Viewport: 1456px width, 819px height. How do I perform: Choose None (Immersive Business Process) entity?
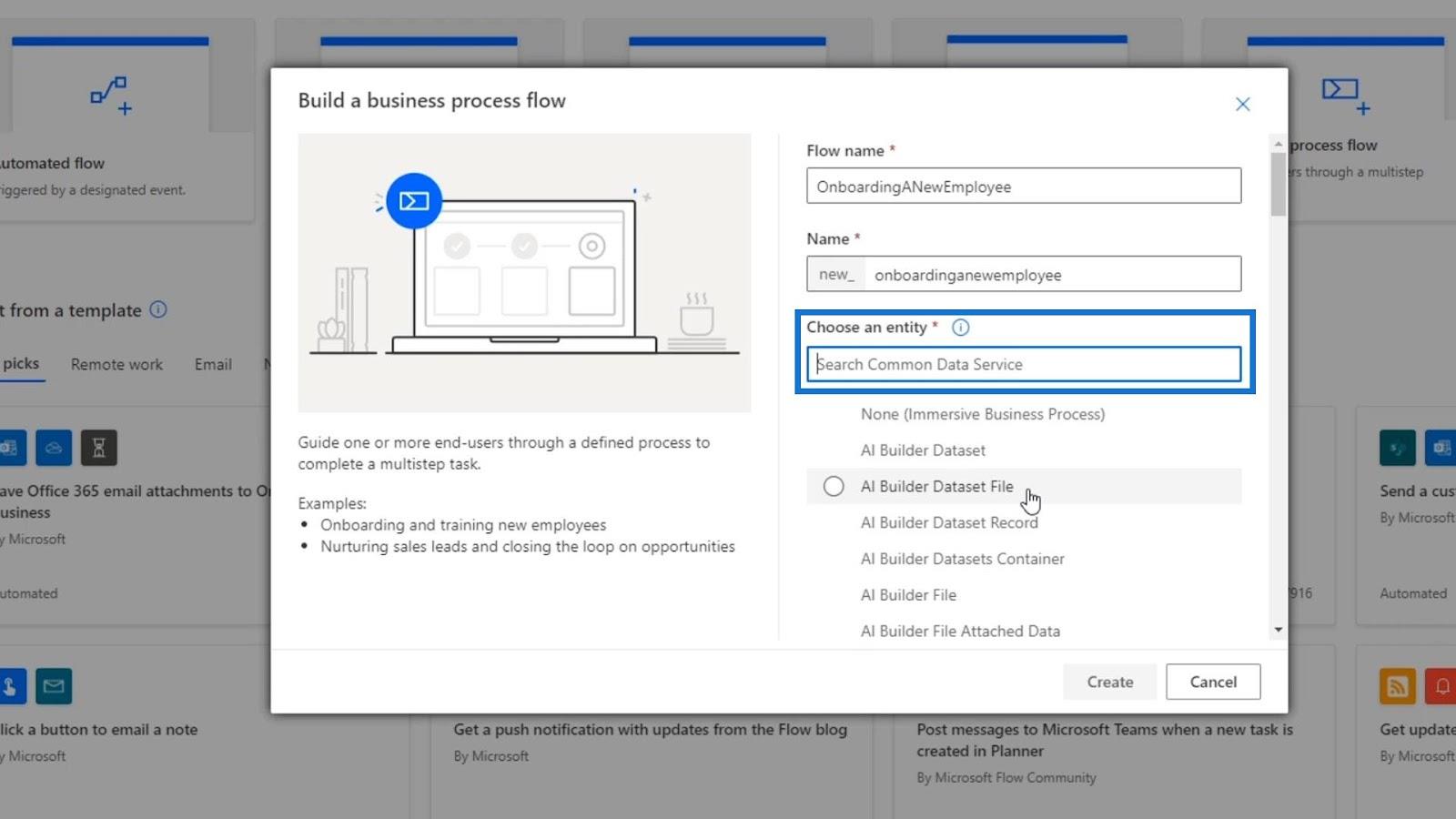(x=983, y=414)
